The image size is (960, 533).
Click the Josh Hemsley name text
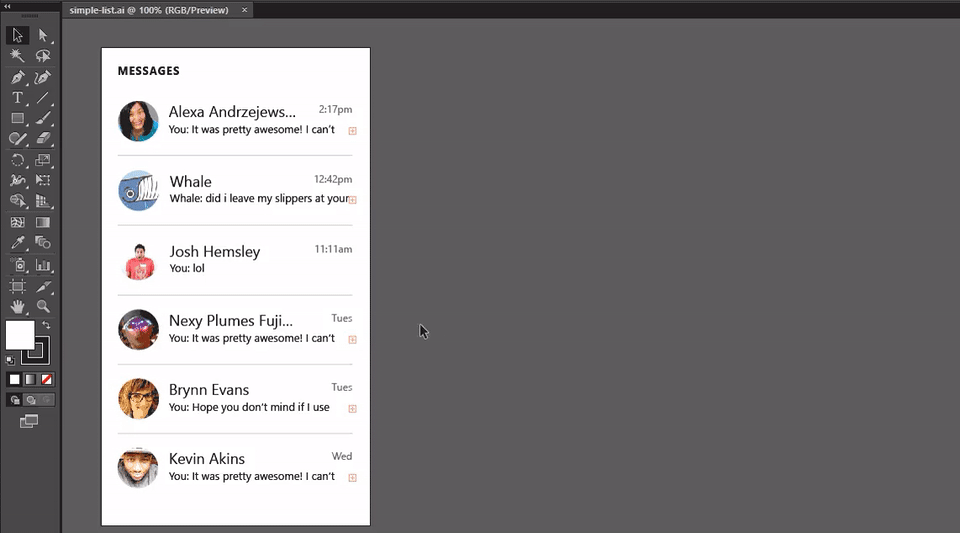click(214, 252)
